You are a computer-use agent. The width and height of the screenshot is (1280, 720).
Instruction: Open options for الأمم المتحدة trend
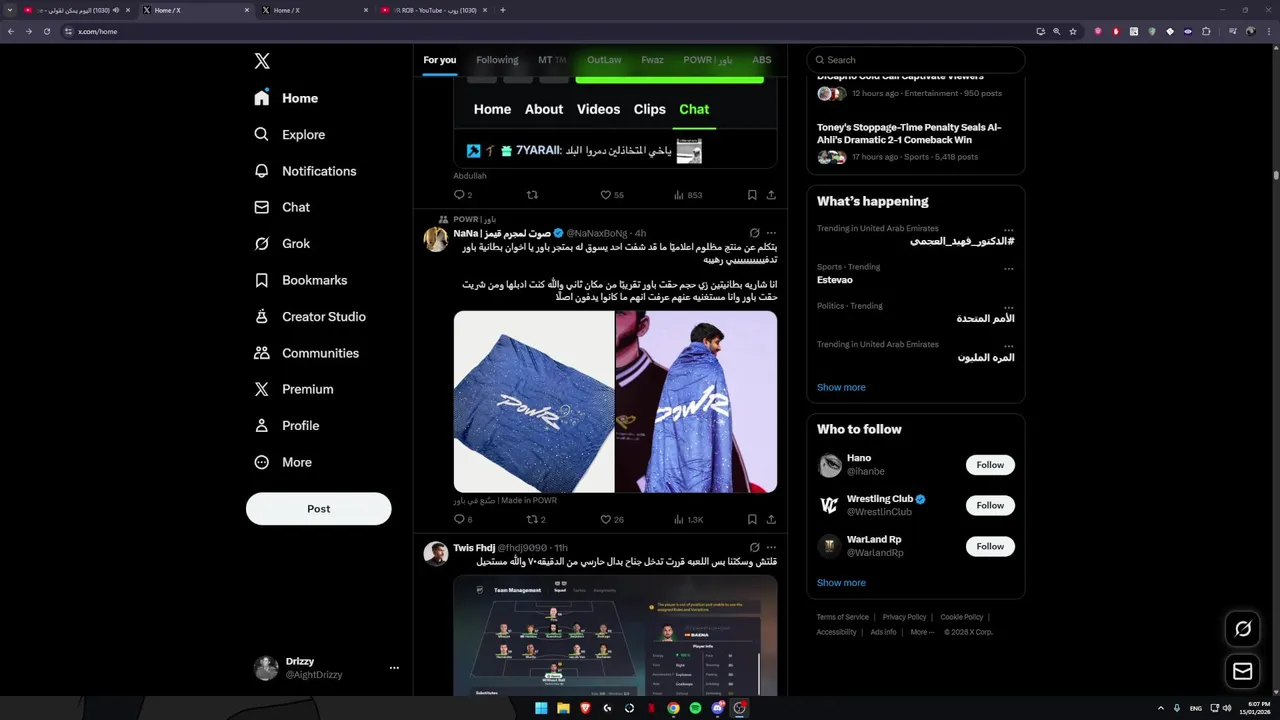pyautogui.click(x=1008, y=307)
